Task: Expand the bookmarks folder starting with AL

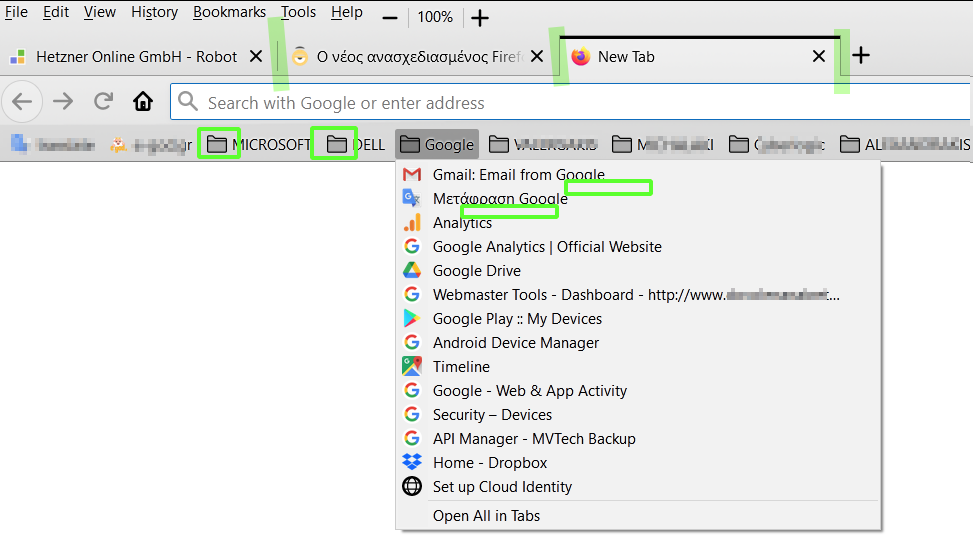Action: 905,145
